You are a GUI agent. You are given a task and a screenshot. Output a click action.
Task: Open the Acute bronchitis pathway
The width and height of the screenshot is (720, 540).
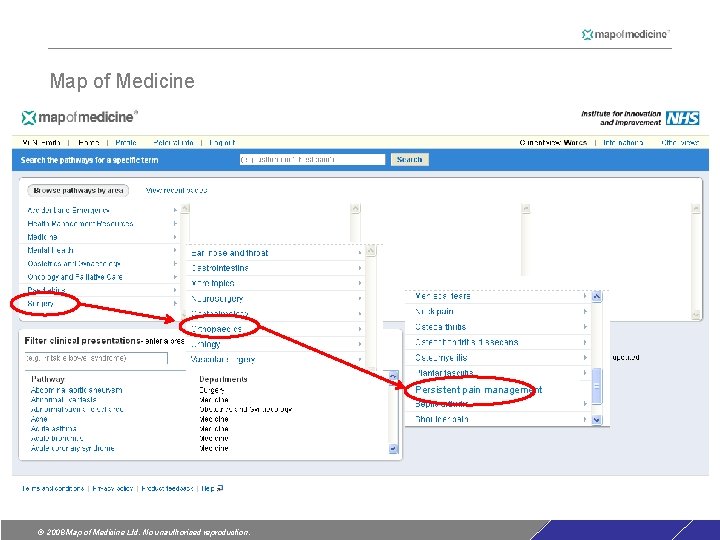(56, 438)
